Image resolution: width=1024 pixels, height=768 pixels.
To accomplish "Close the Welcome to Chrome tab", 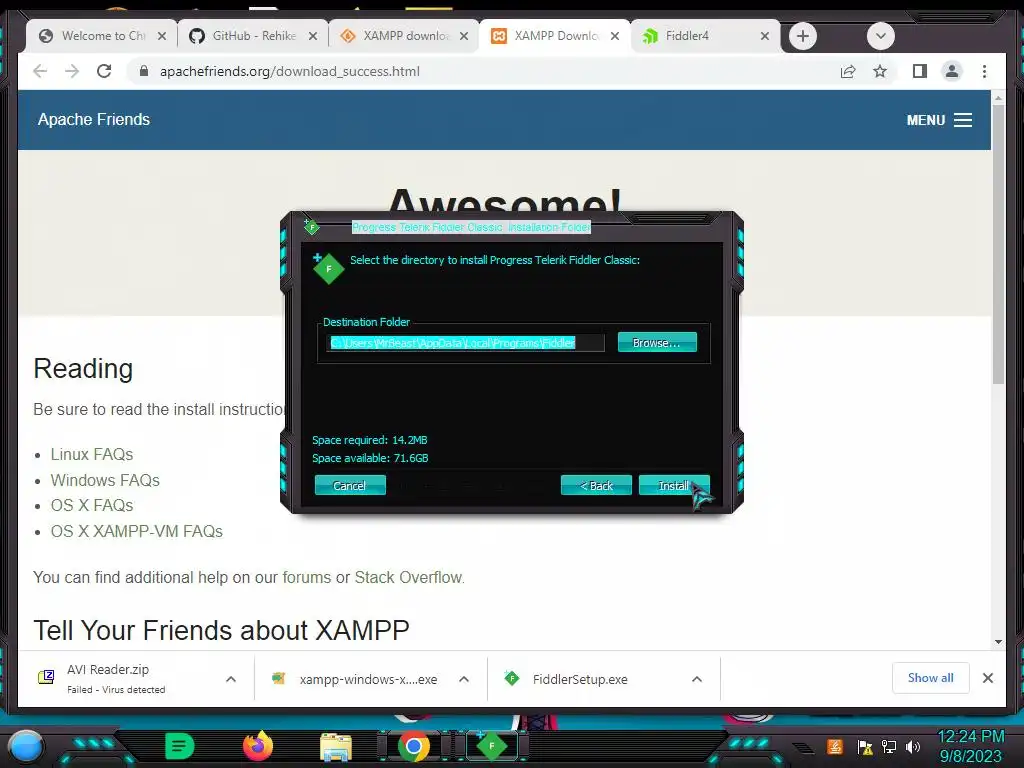I will 162,36.
